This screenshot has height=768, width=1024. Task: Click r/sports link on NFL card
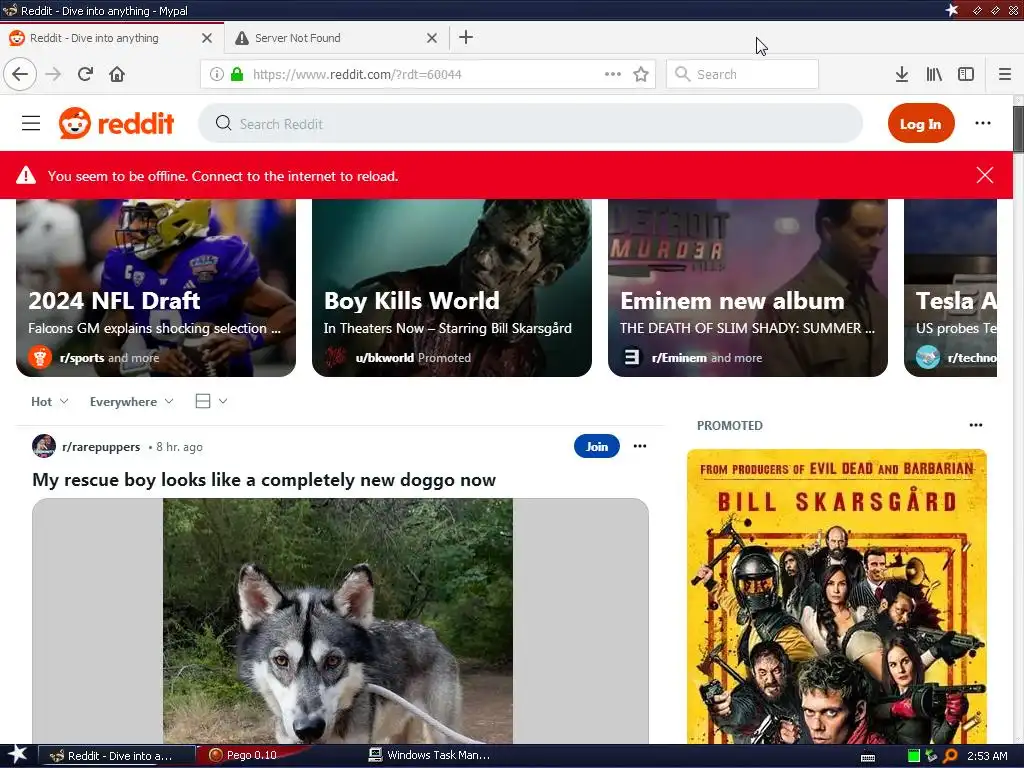82,358
